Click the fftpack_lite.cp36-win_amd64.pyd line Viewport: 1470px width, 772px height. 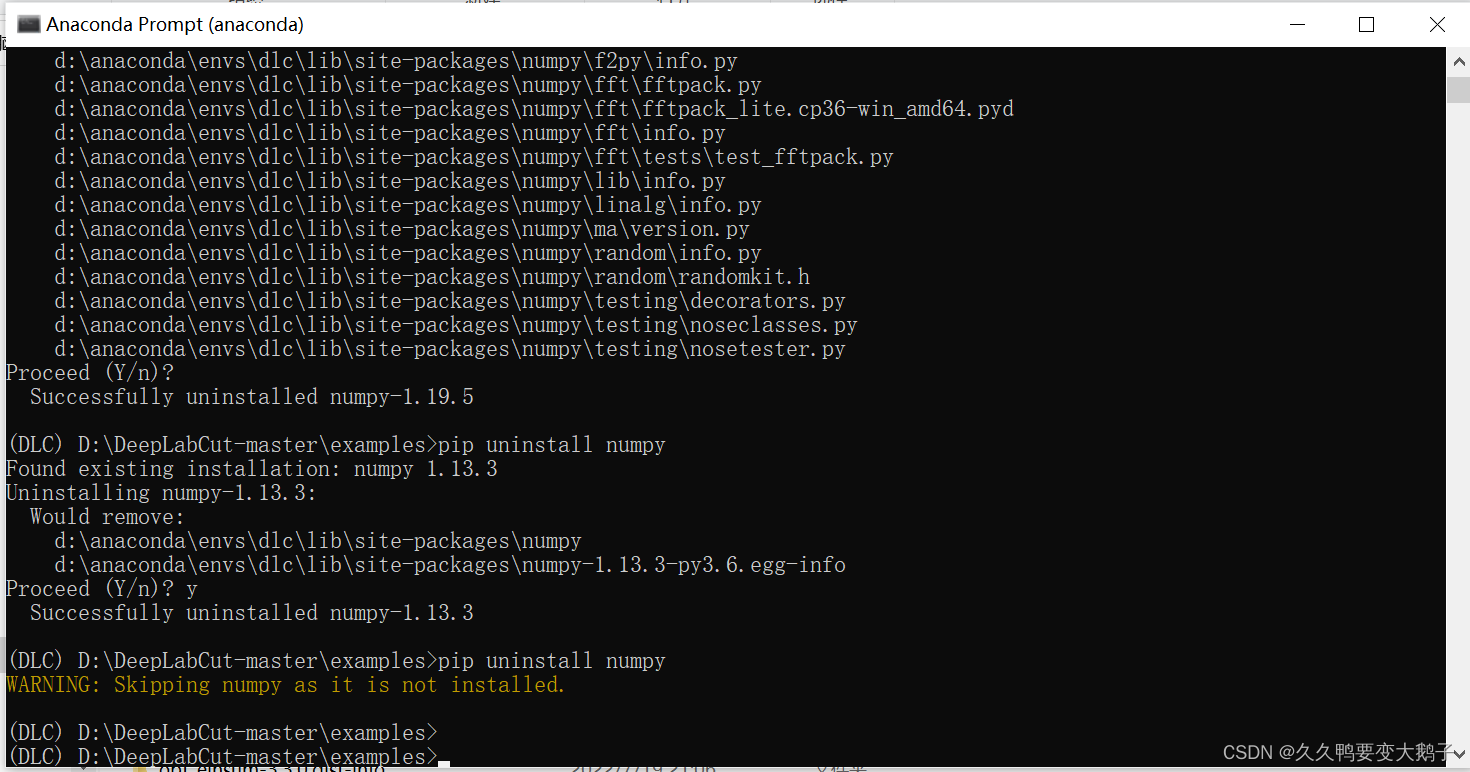coord(534,109)
